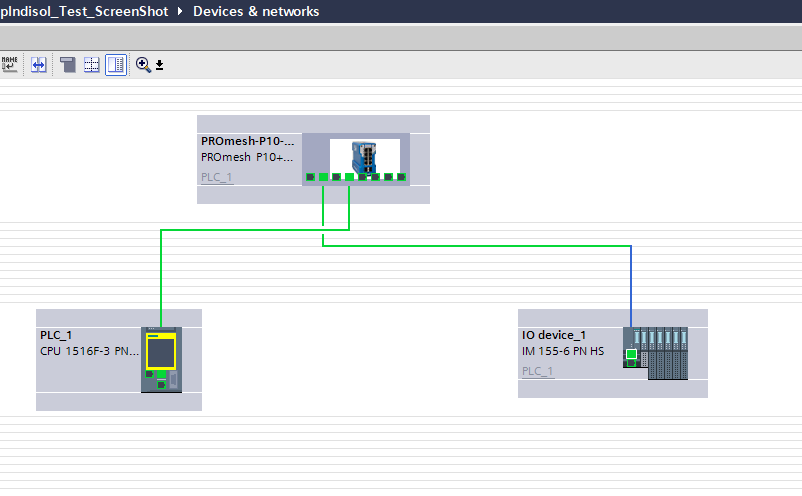The width and height of the screenshot is (802, 496).
Task: Toggle the highlighted table view panel icon
Action: 116,65
